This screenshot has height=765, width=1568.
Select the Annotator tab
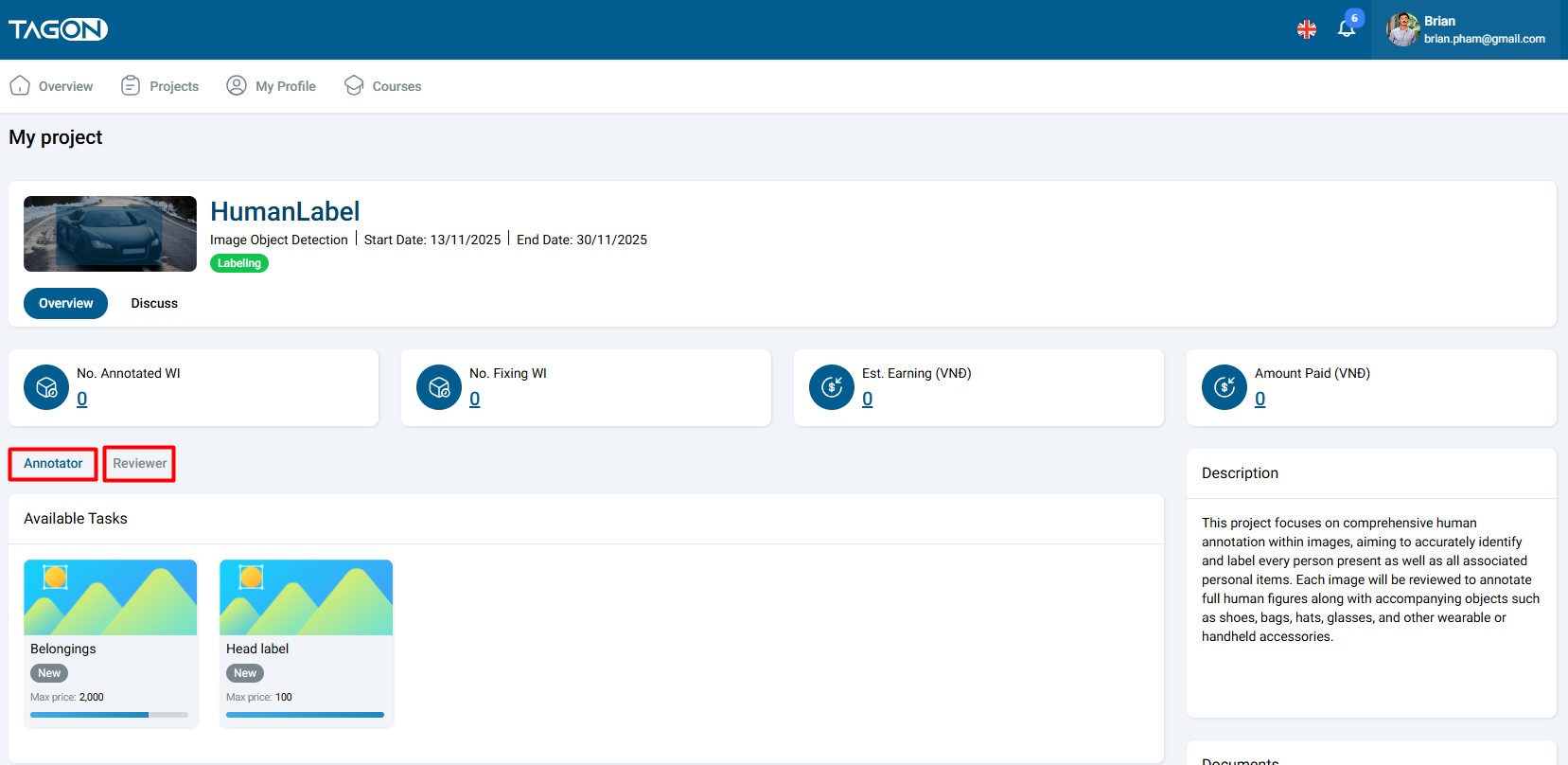pos(53,464)
